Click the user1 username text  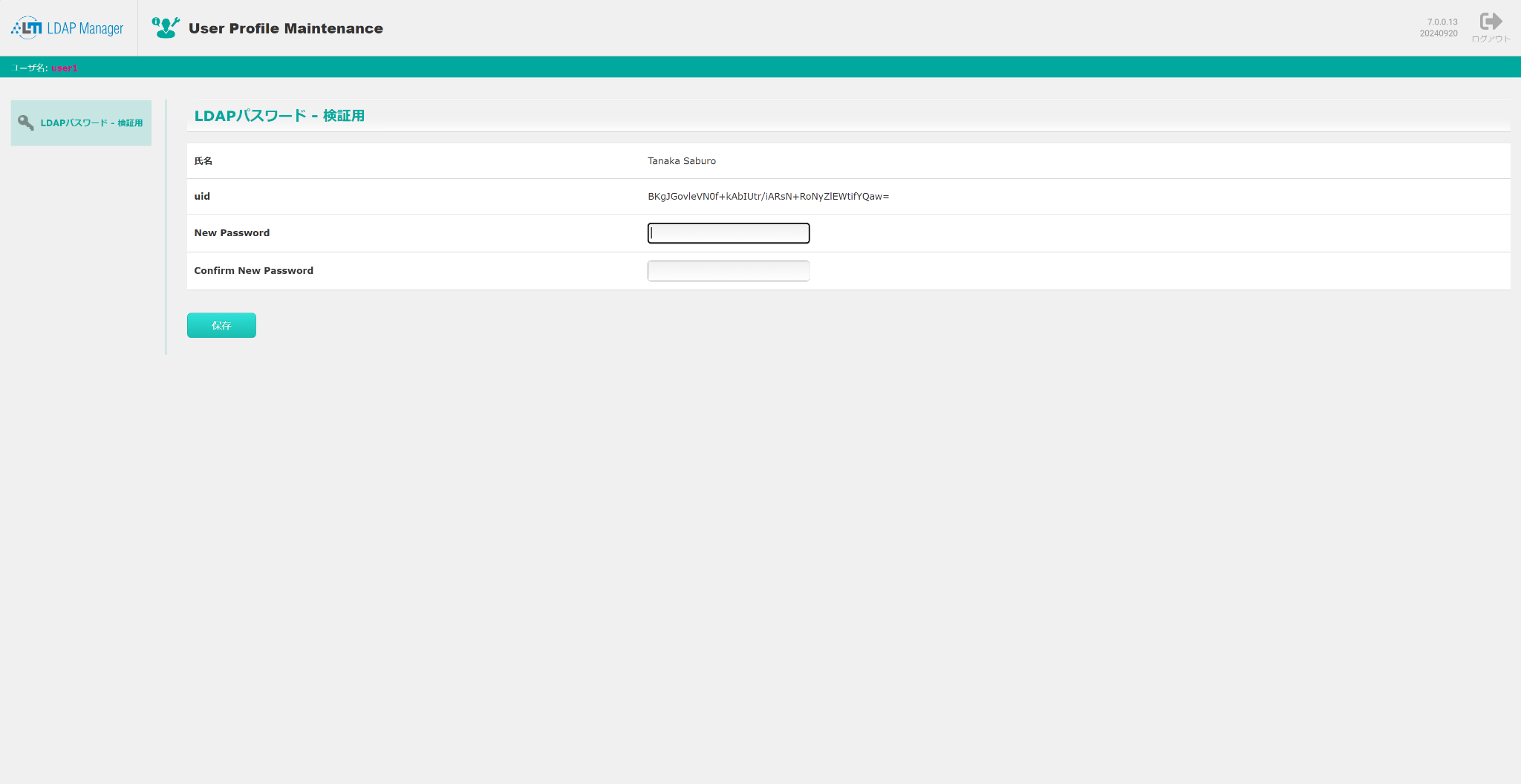[x=65, y=68]
